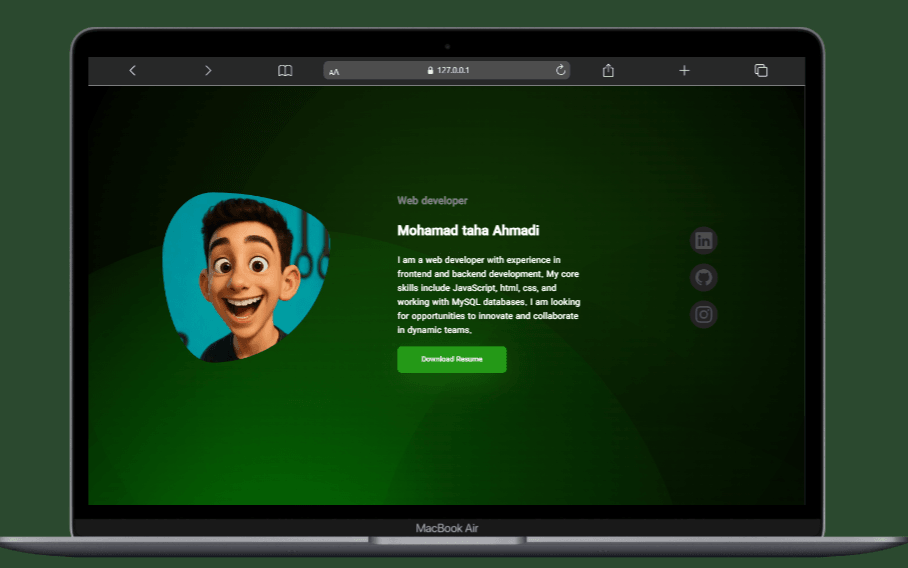Open the bookmarks book icon
908x568 pixels.
[x=285, y=71]
